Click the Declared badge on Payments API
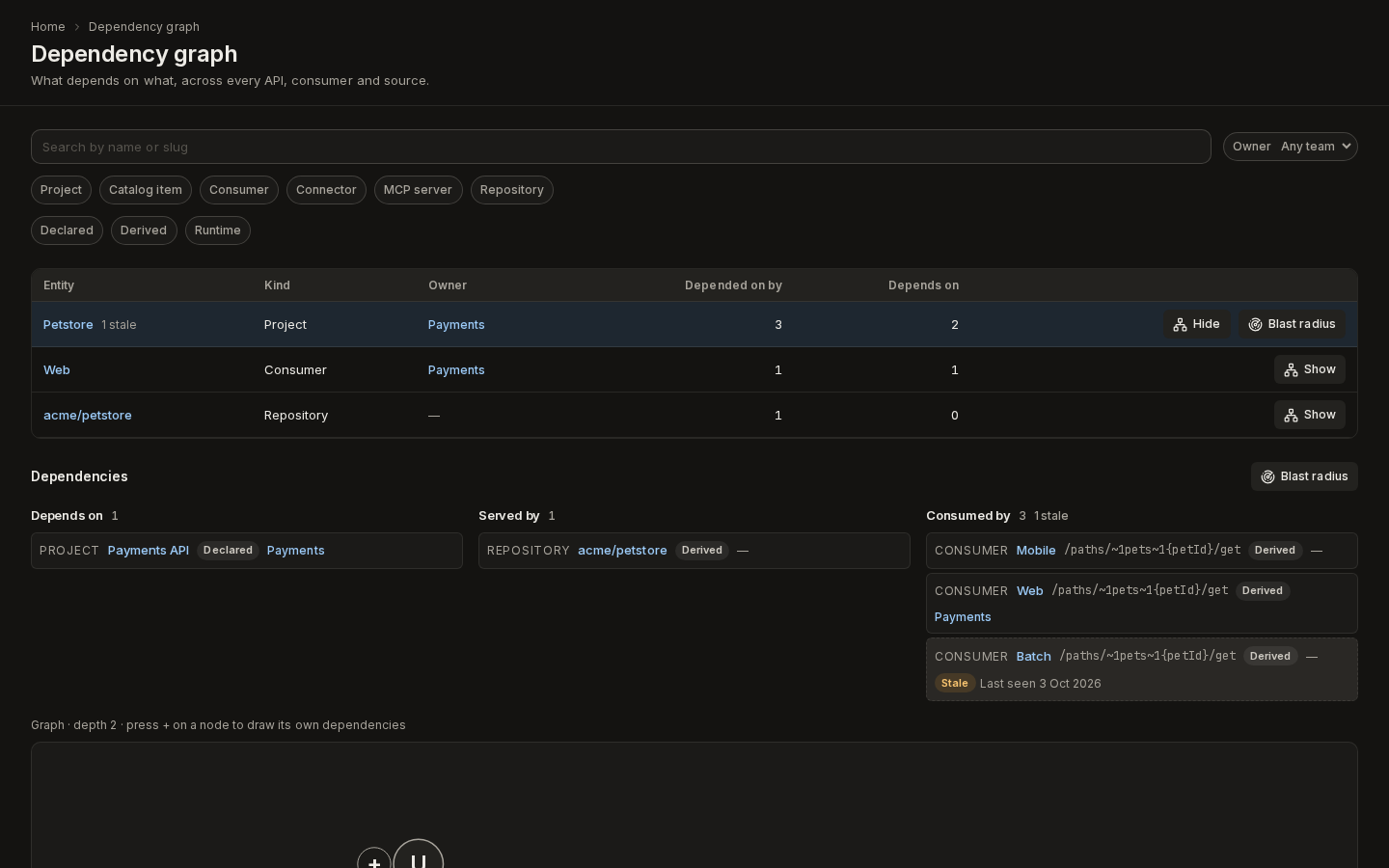1389x868 pixels. [x=228, y=551]
